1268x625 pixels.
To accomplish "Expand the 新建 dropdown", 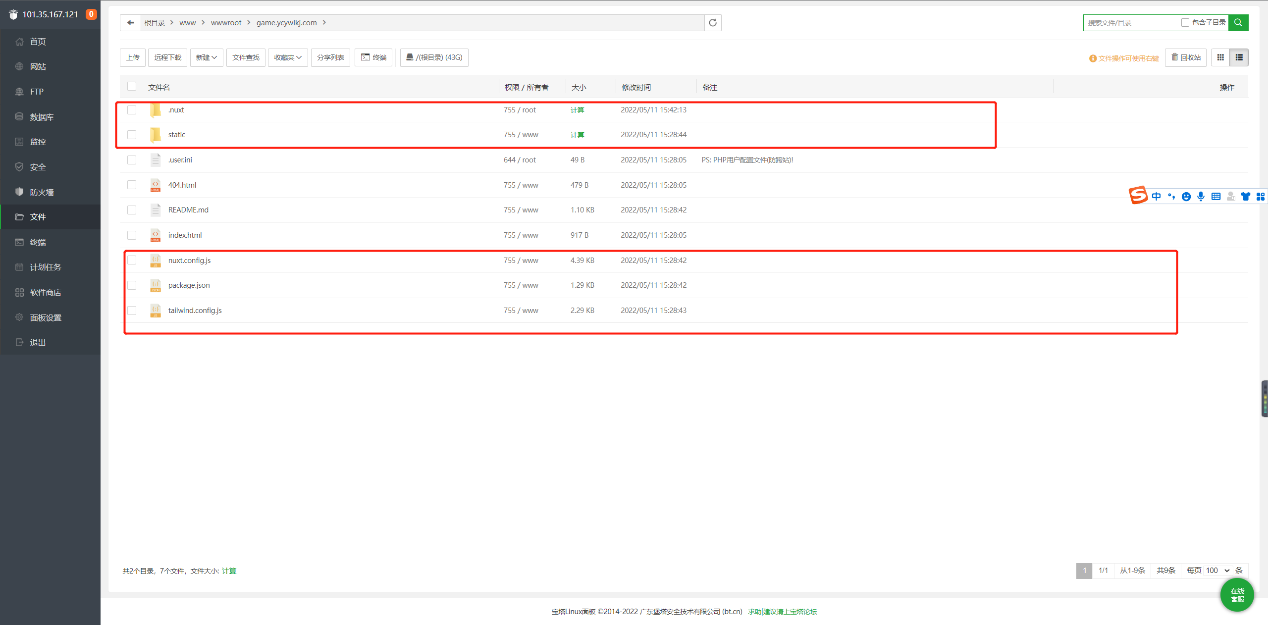I will [x=207, y=58].
